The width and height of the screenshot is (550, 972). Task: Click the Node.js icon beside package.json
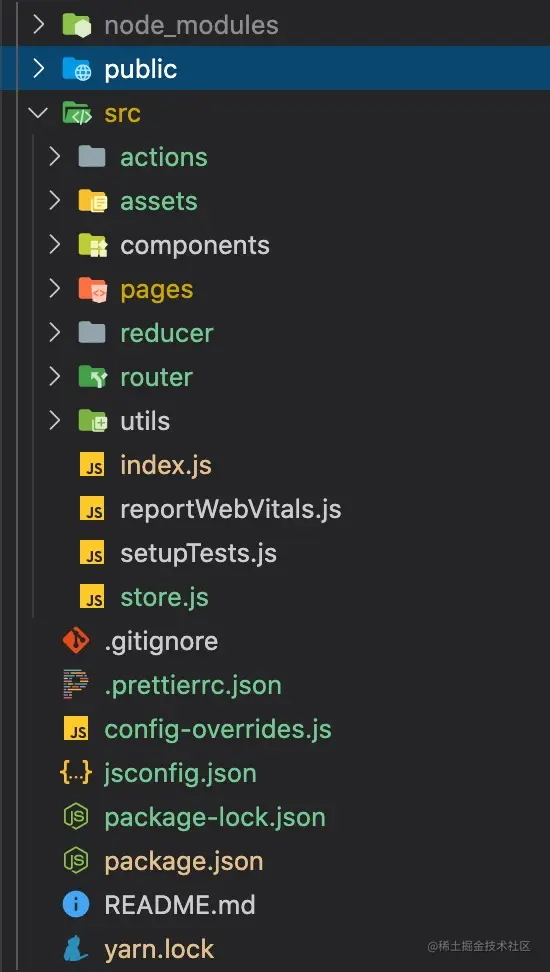(76, 861)
